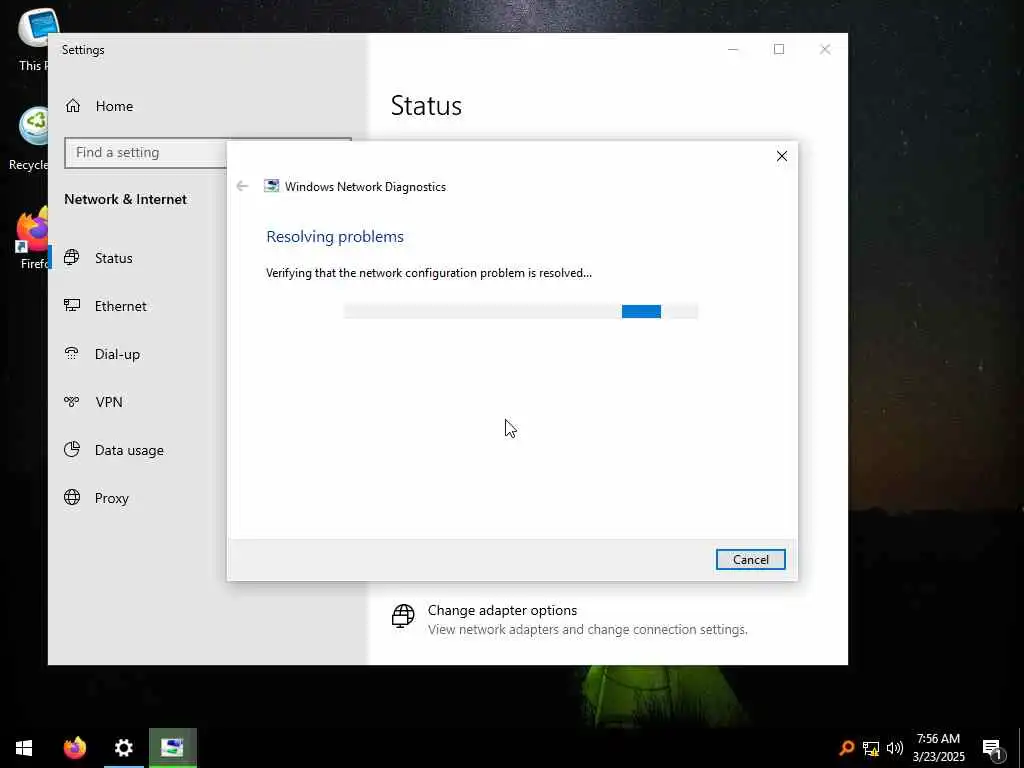Click the Settings gear on the taskbar

(123, 748)
